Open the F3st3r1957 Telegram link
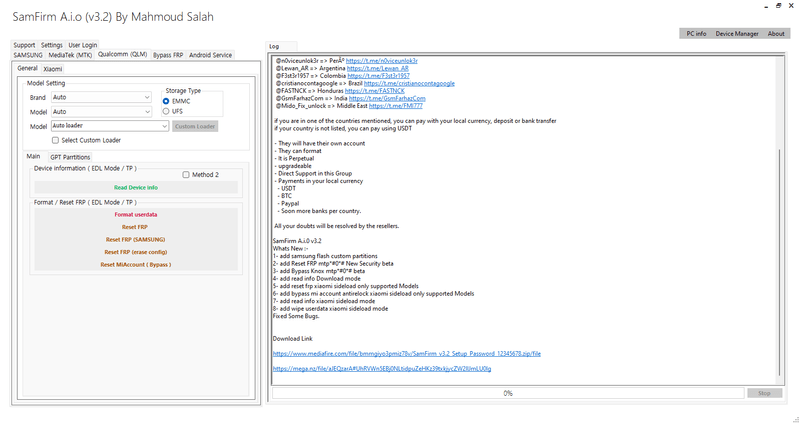The width and height of the screenshot is (800, 423). [379, 76]
